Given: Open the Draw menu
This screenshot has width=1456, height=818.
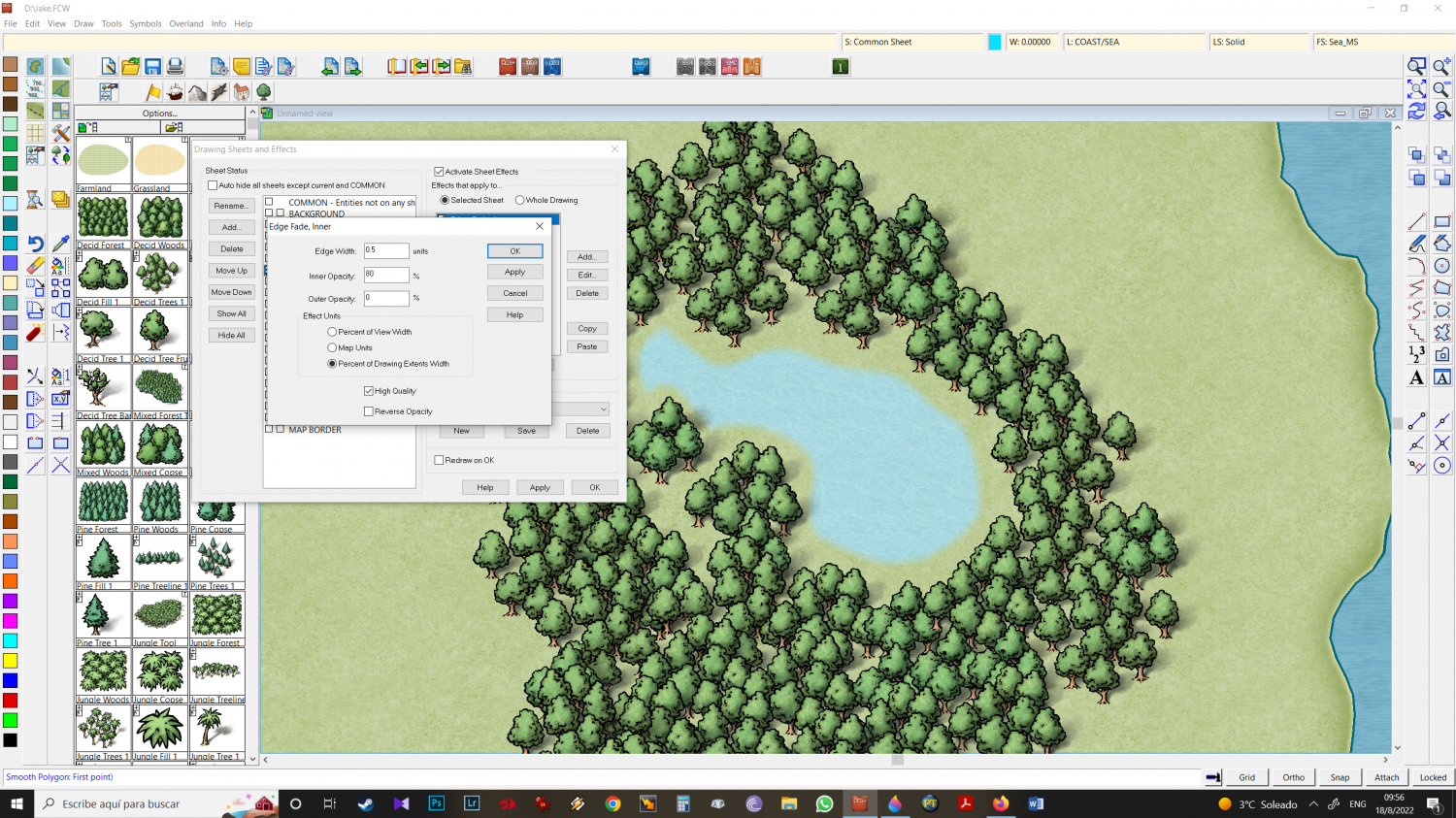Looking at the screenshot, I should [84, 23].
